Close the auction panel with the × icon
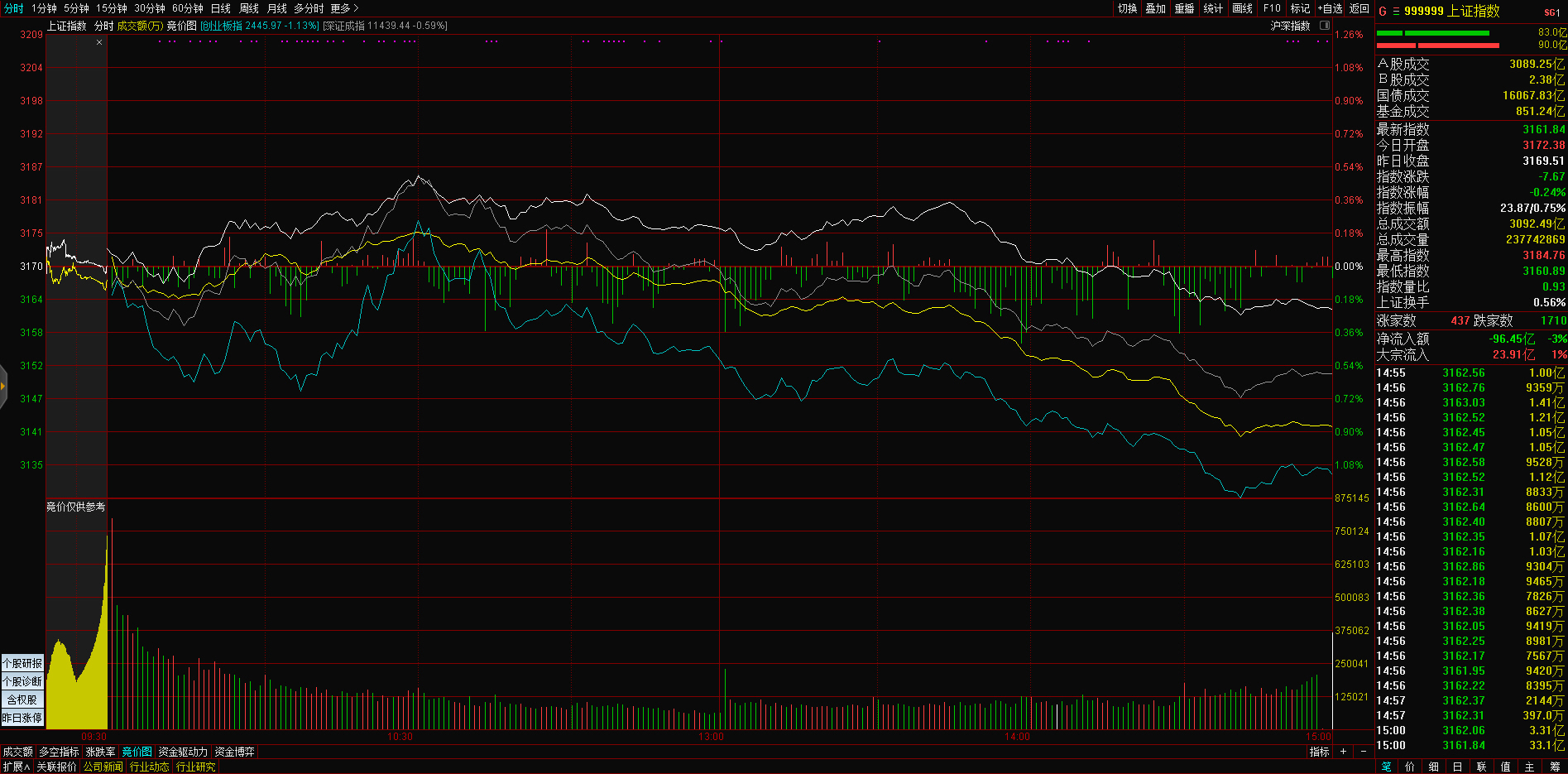This screenshot has height=774, width=1568. click(99, 42)
